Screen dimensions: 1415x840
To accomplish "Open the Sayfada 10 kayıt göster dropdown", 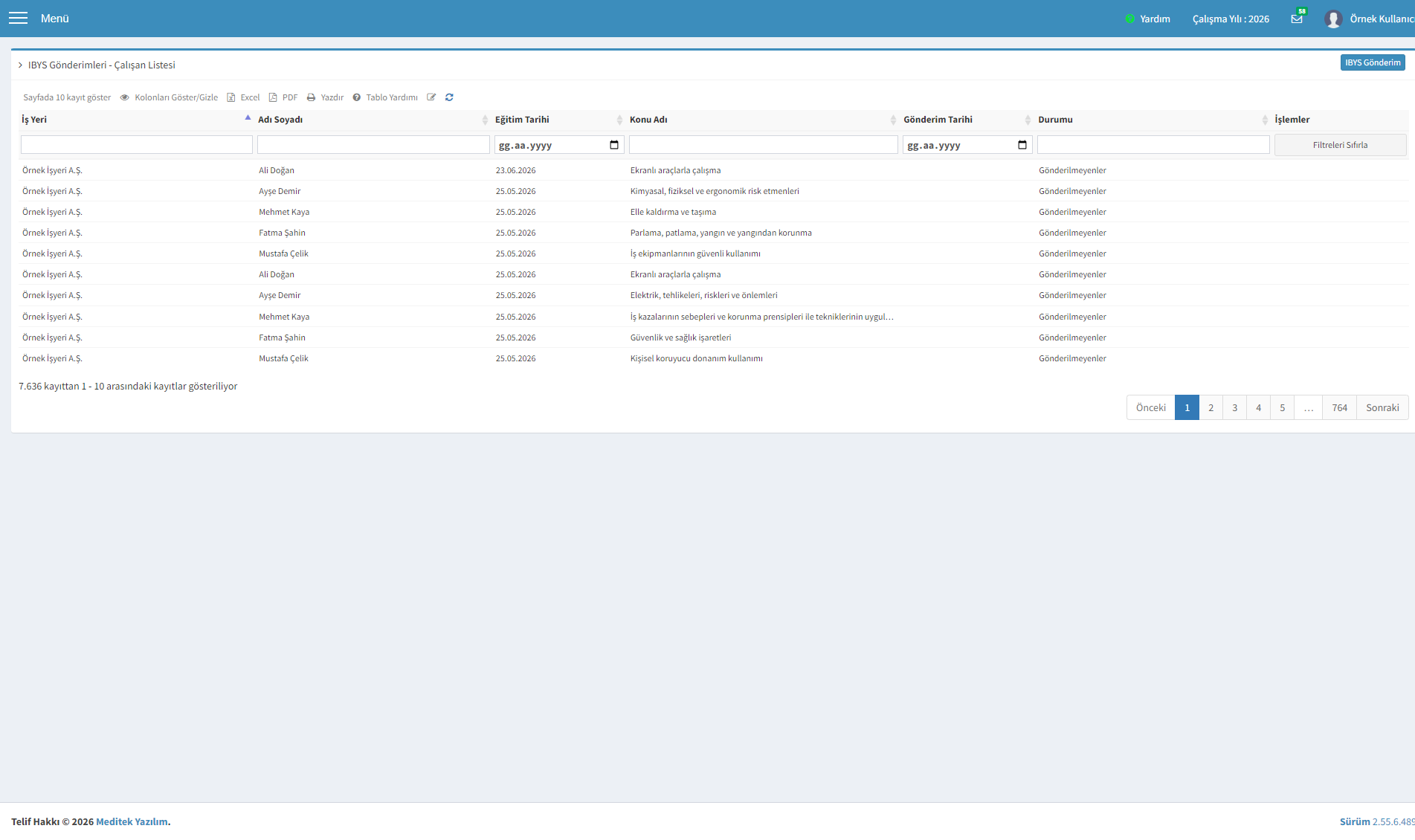I will pos(67,97).
